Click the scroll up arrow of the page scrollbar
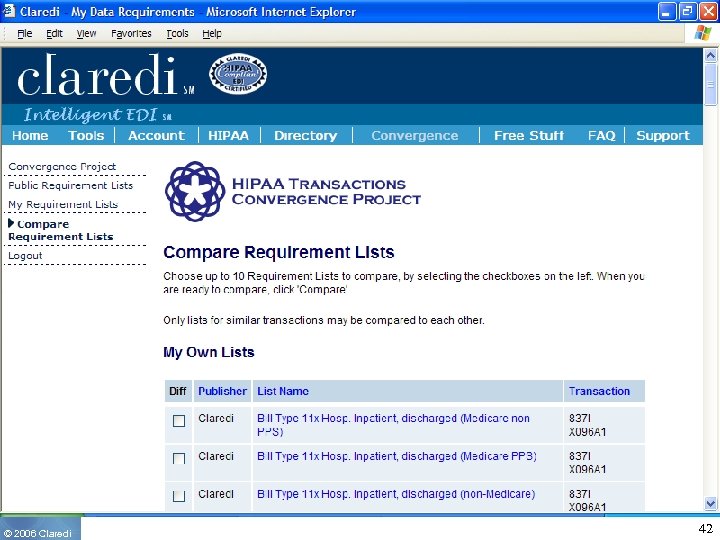Image resolution: width=720 pixels, height=540 pixels. tap(710, 56)
